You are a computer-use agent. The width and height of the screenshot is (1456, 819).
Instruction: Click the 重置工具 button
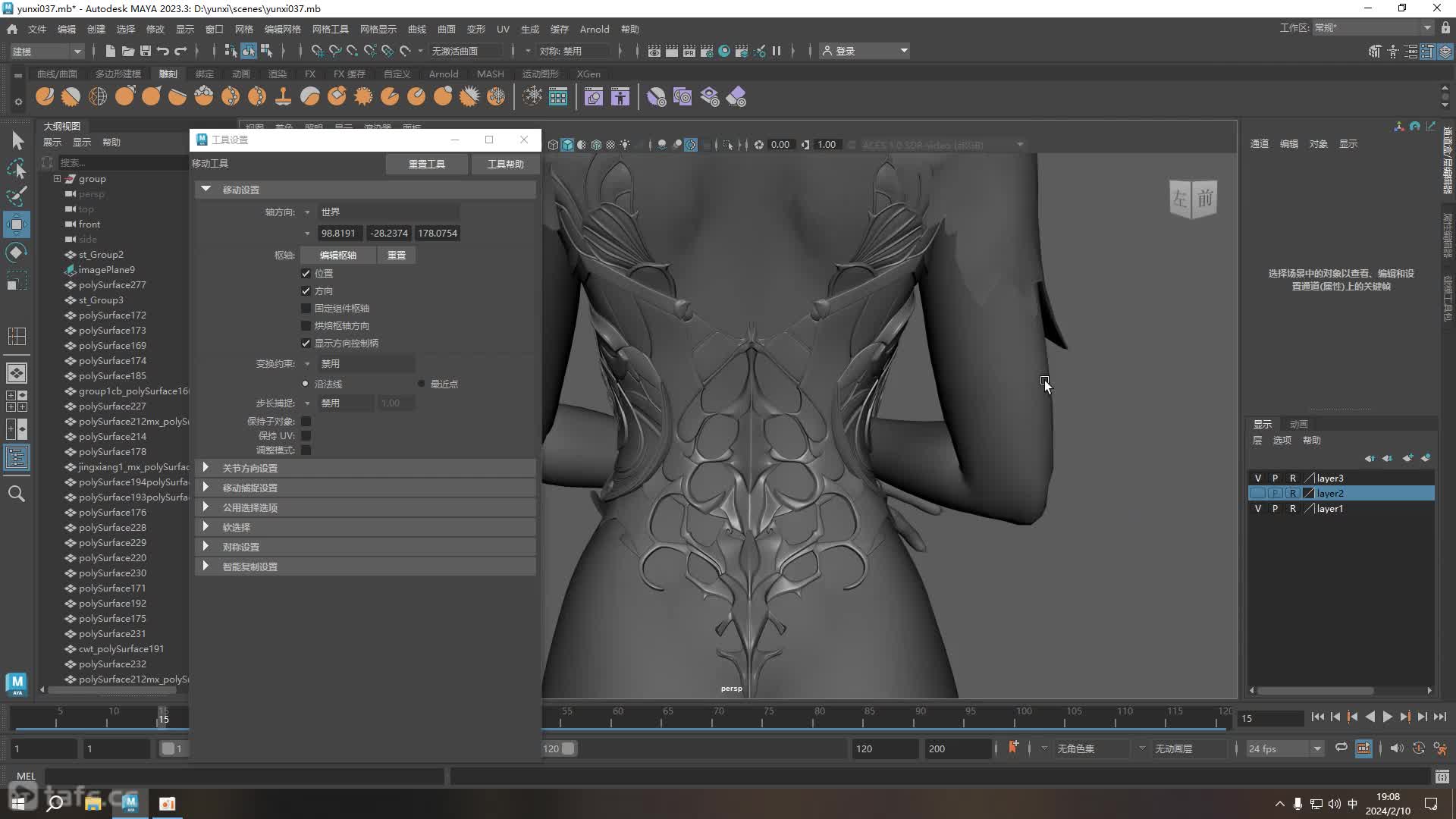[x=427, y=164]
